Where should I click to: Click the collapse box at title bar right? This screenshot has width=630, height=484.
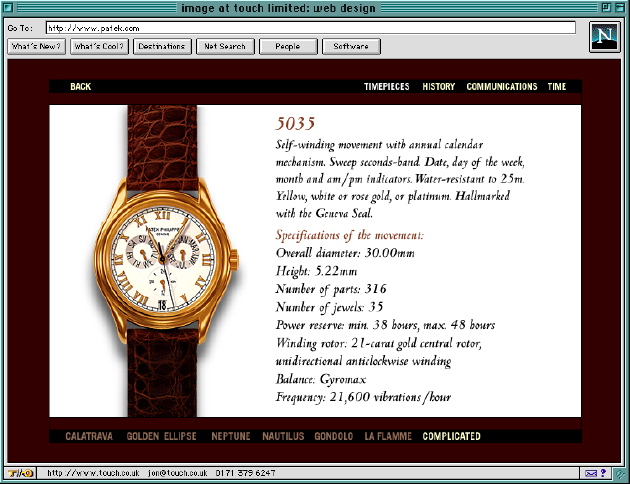tap(620, 7)
